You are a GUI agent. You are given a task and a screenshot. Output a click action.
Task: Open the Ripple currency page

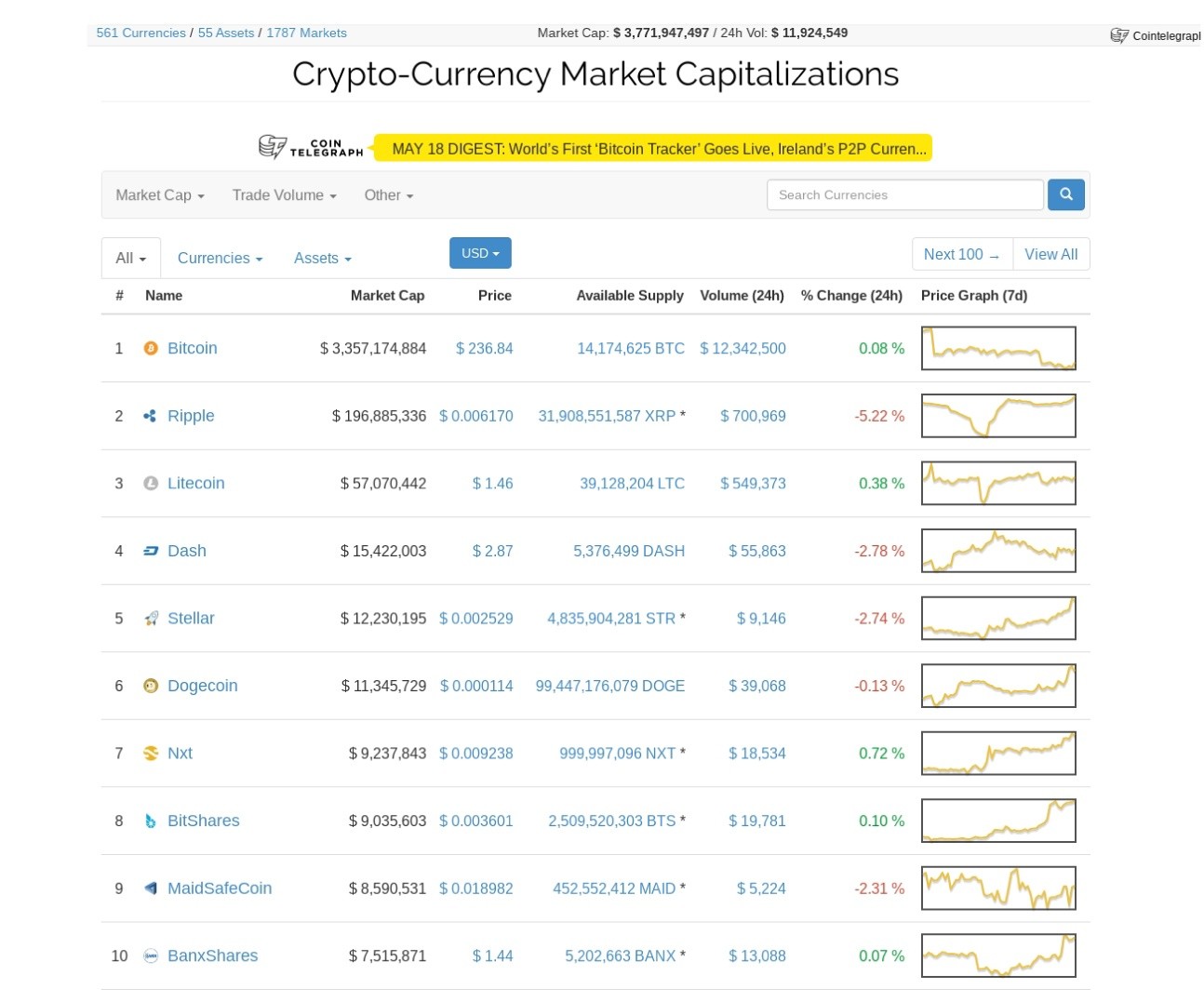[191, 416]
